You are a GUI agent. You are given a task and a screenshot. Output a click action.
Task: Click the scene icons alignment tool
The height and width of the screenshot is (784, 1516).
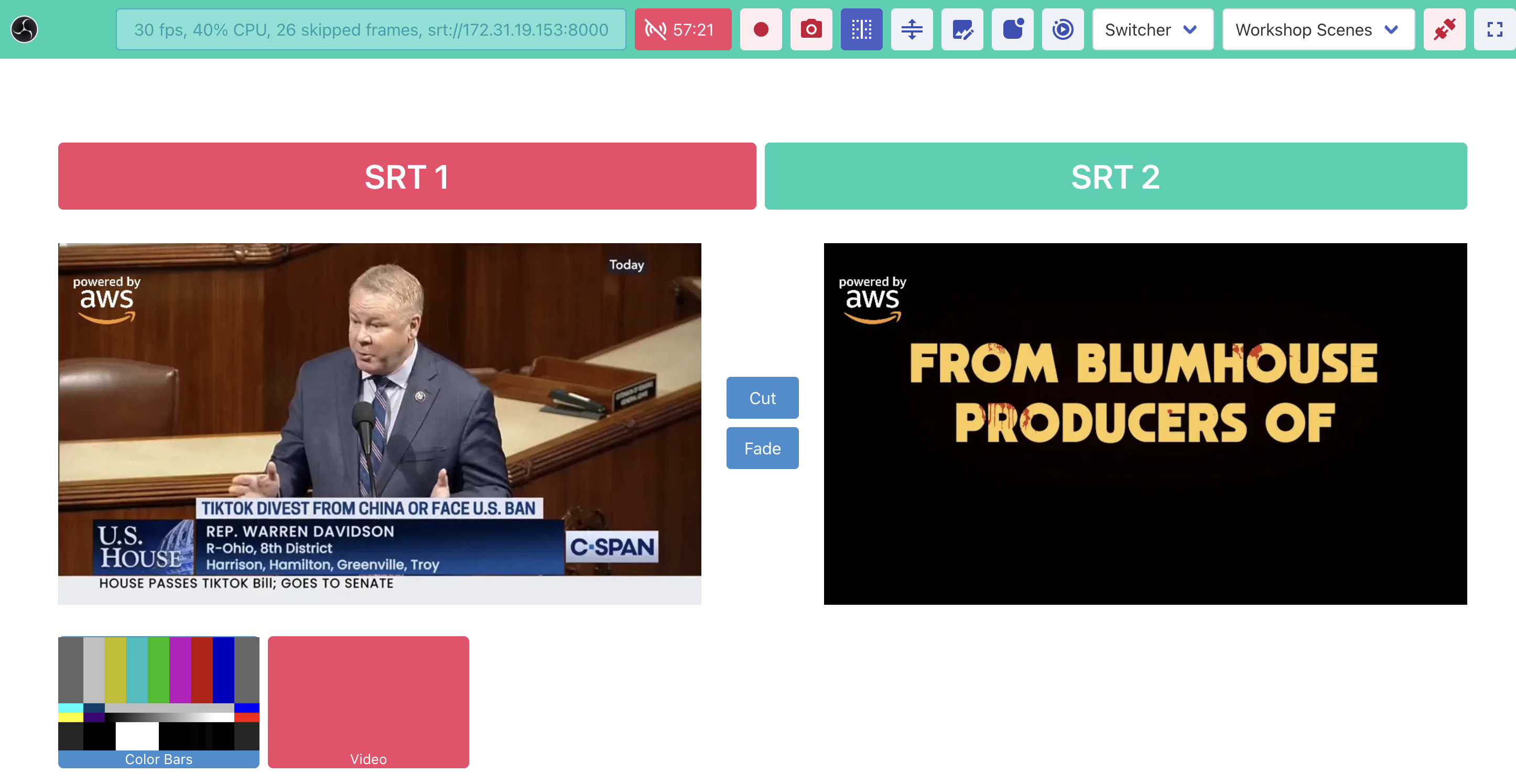(x=912, y=29)
